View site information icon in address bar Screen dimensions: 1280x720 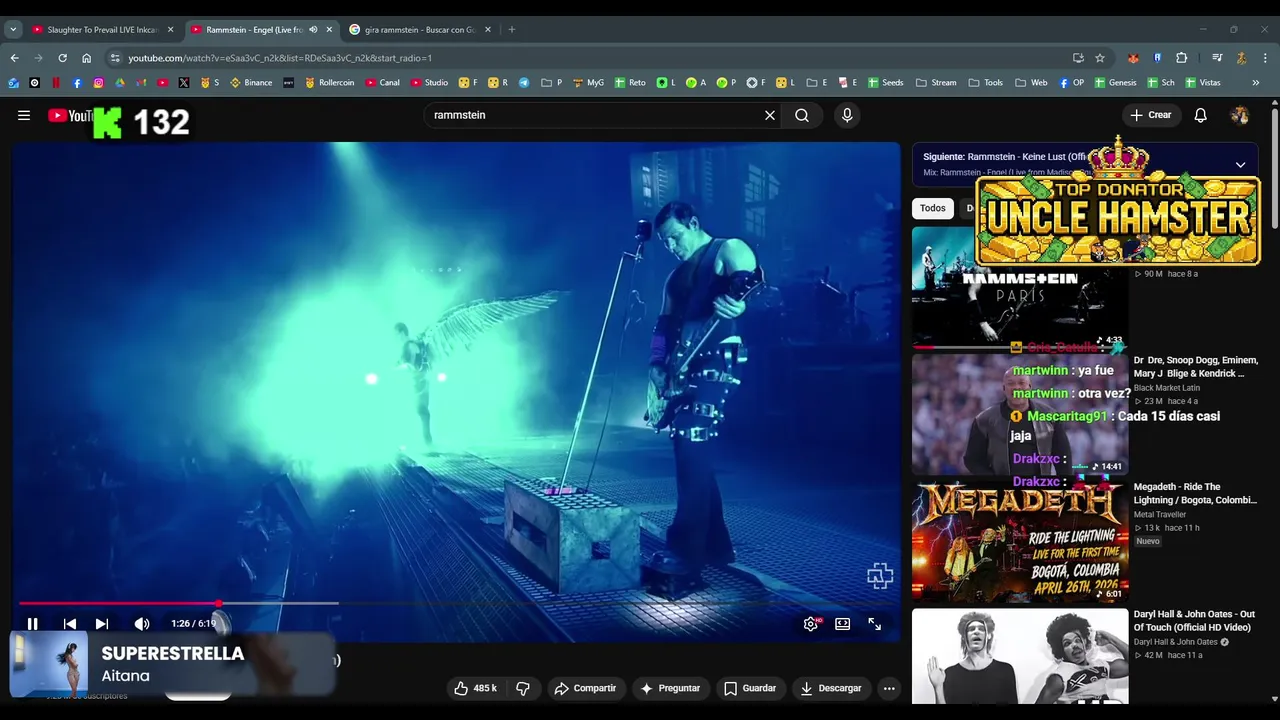pos(115,58)
